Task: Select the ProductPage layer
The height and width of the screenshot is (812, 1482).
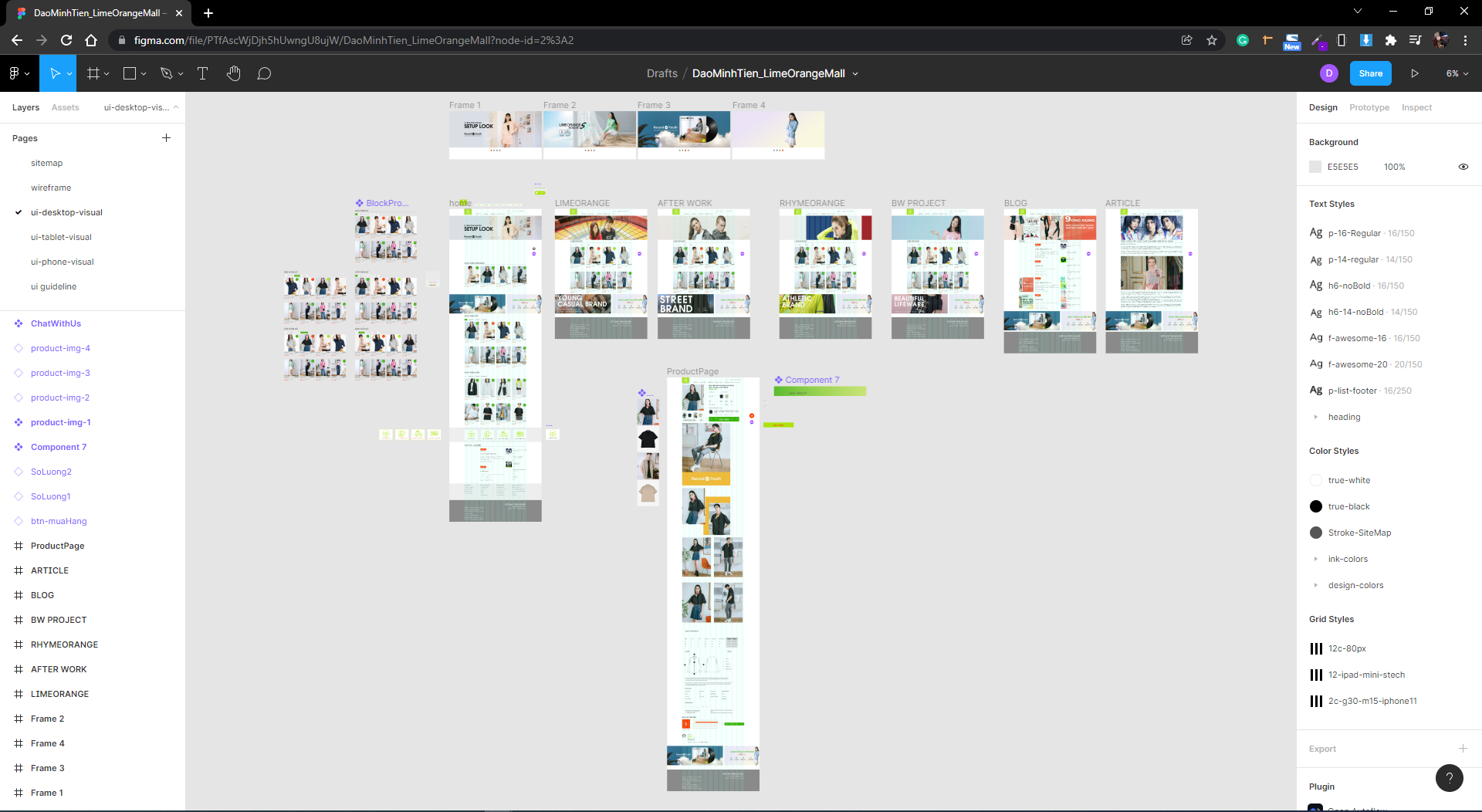Action: (x=57, y=546)
